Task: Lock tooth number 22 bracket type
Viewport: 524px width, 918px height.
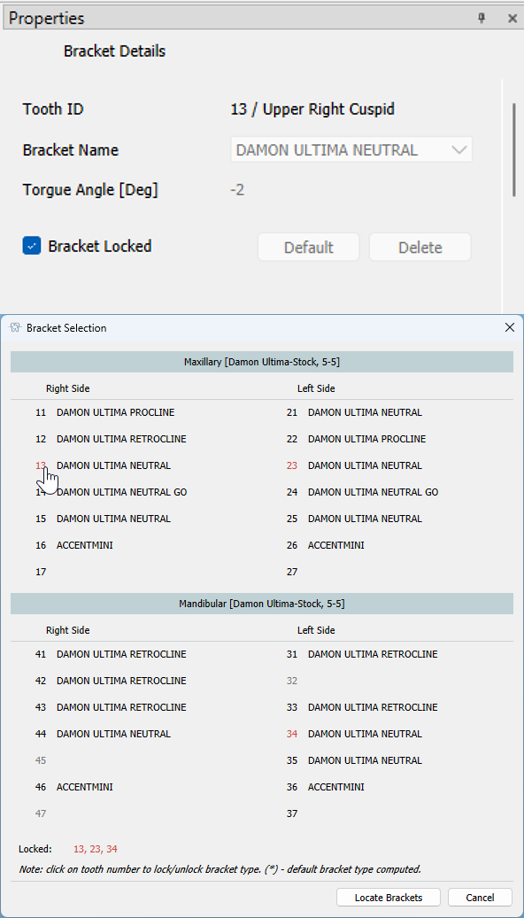Action: pos(292,439)
